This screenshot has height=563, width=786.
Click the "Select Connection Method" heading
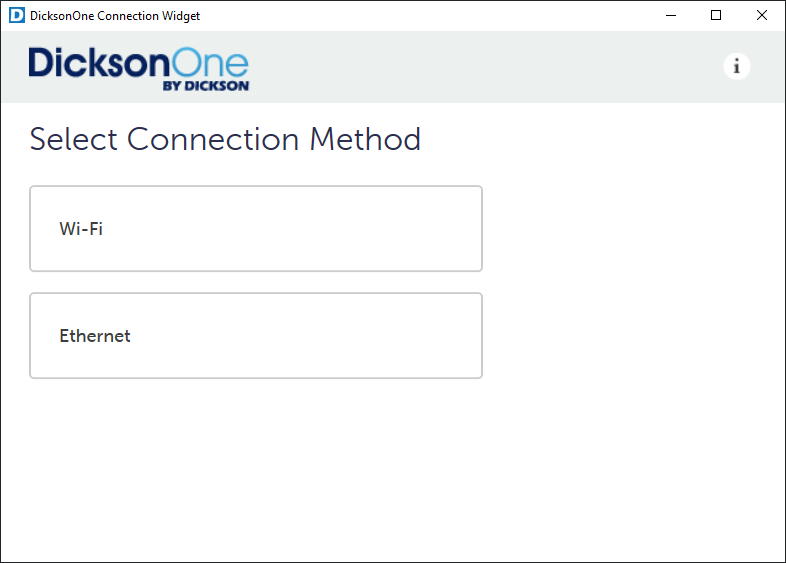[x=225, y=139]
